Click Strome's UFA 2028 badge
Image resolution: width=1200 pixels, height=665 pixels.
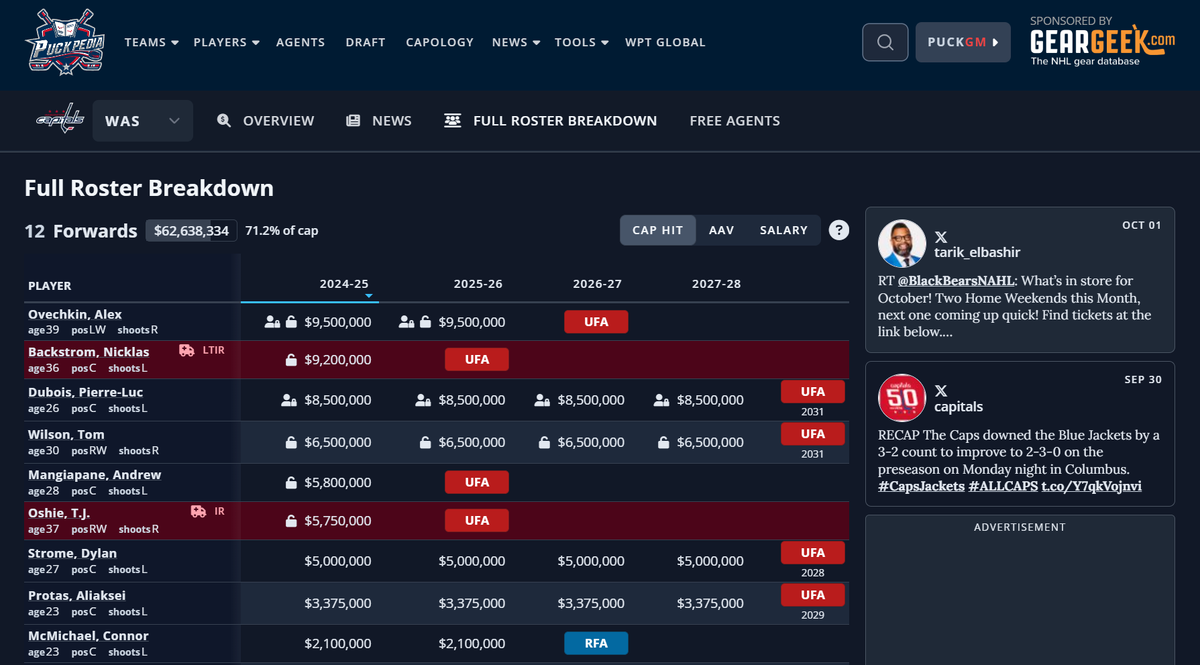tap(813, 553)
